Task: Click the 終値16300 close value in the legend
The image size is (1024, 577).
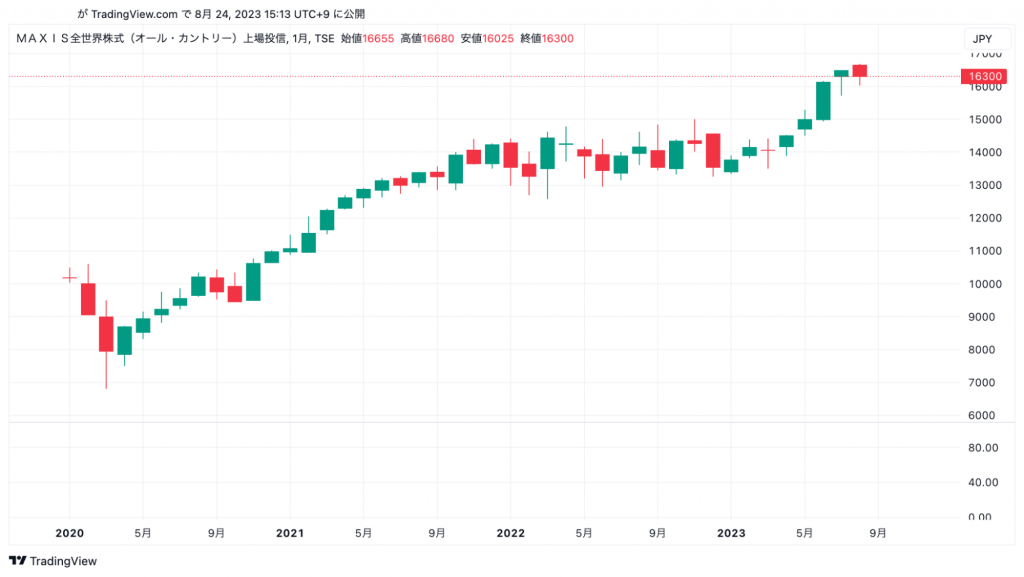Action: pyautogui.click(x=547, y=39)
